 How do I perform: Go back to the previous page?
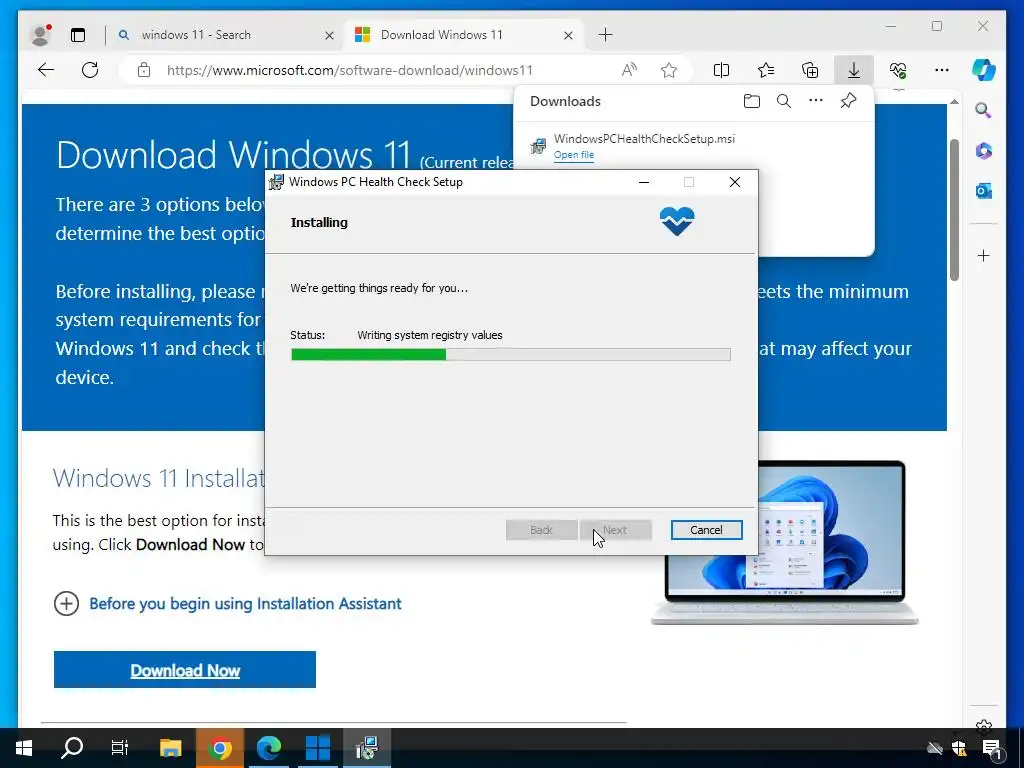pos(46,70)
